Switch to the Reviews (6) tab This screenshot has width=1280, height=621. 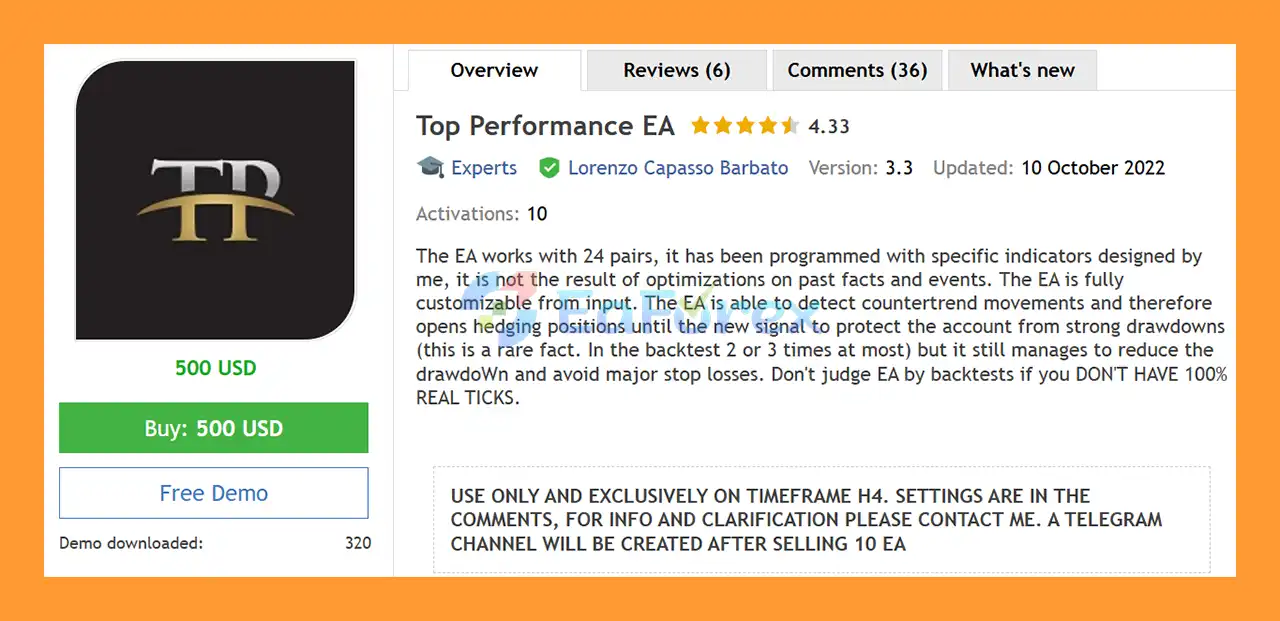tap(677, 70)
